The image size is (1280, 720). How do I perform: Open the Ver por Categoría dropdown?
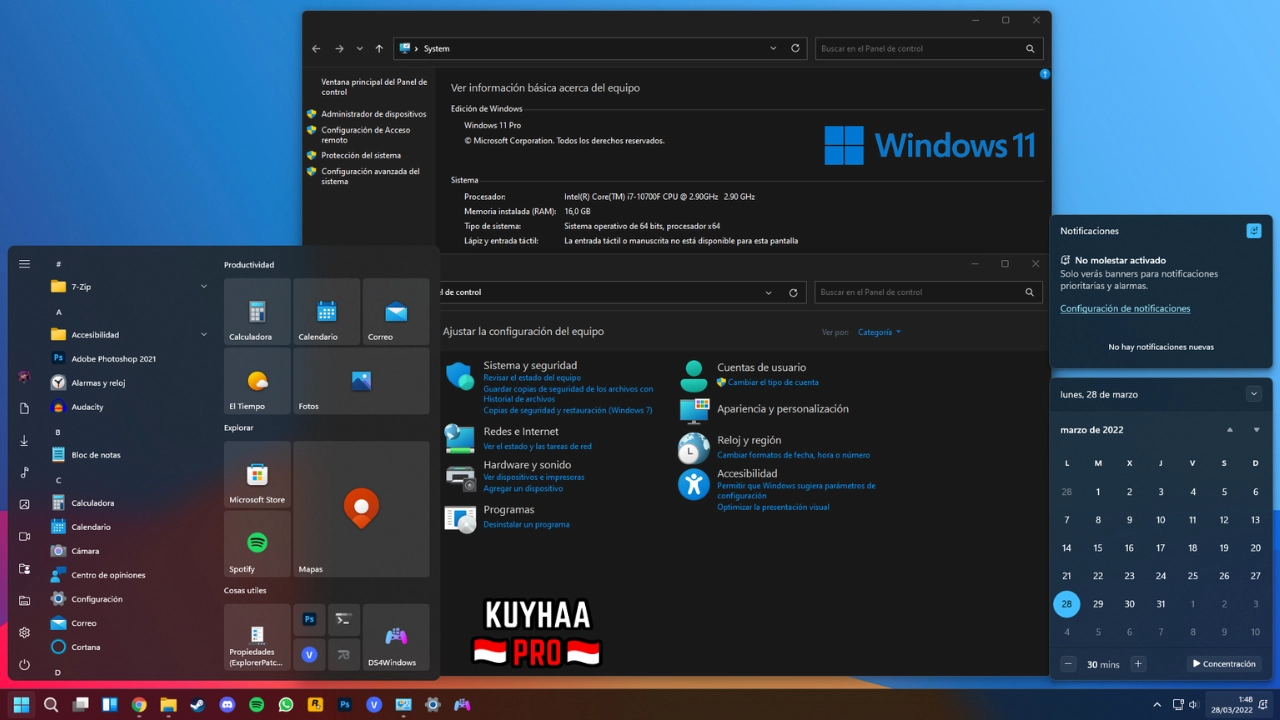[x=879, y=332]
